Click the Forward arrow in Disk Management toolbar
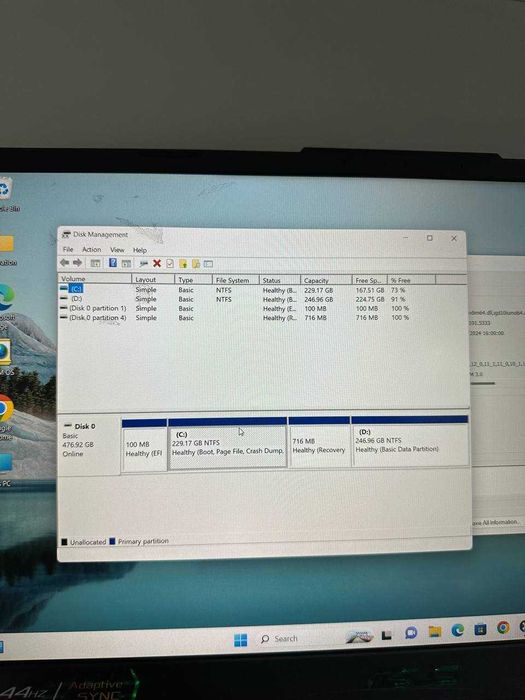525x700 pixels. [x=78, y=262]
